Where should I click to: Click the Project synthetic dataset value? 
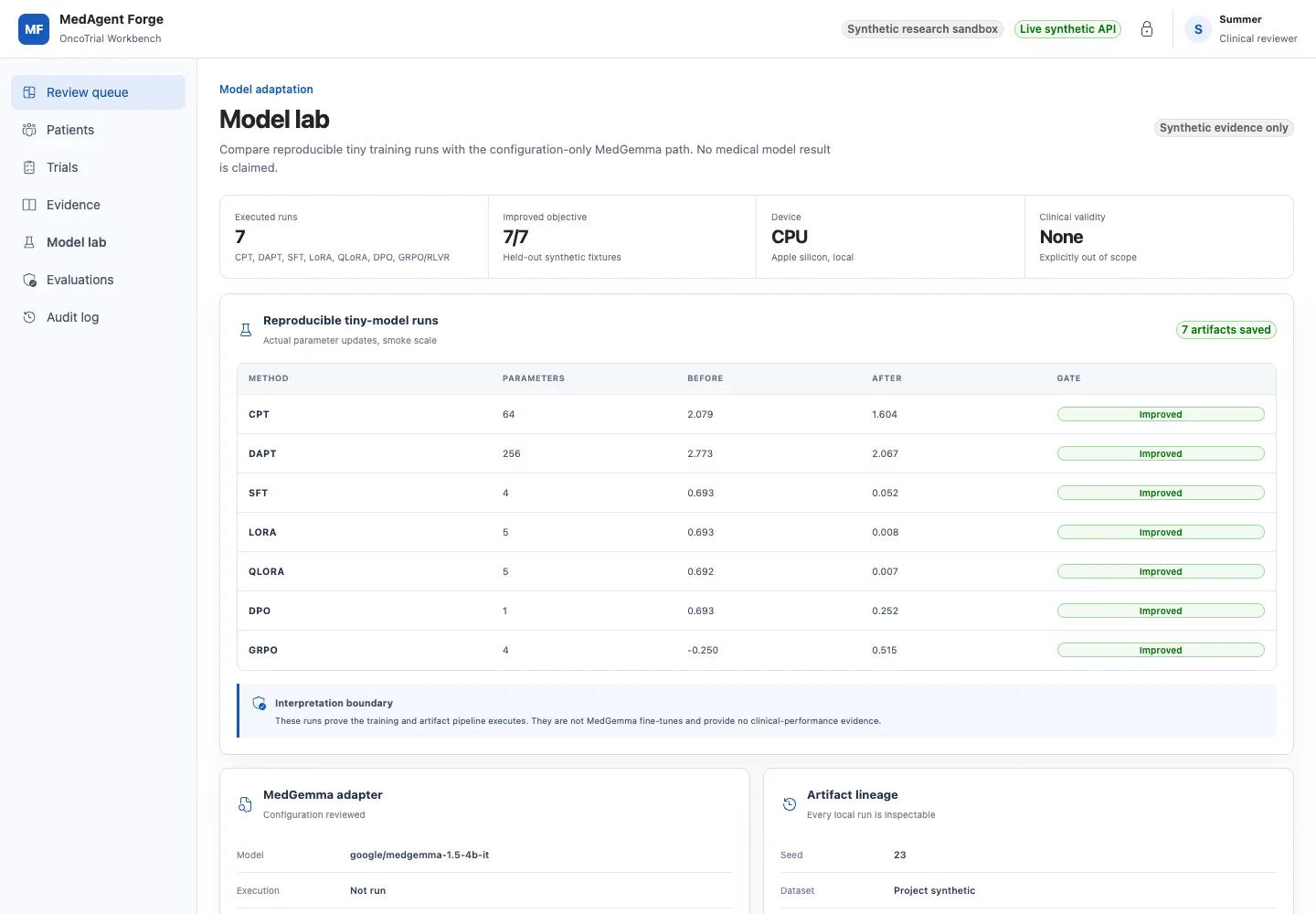[x=934, y=891]
